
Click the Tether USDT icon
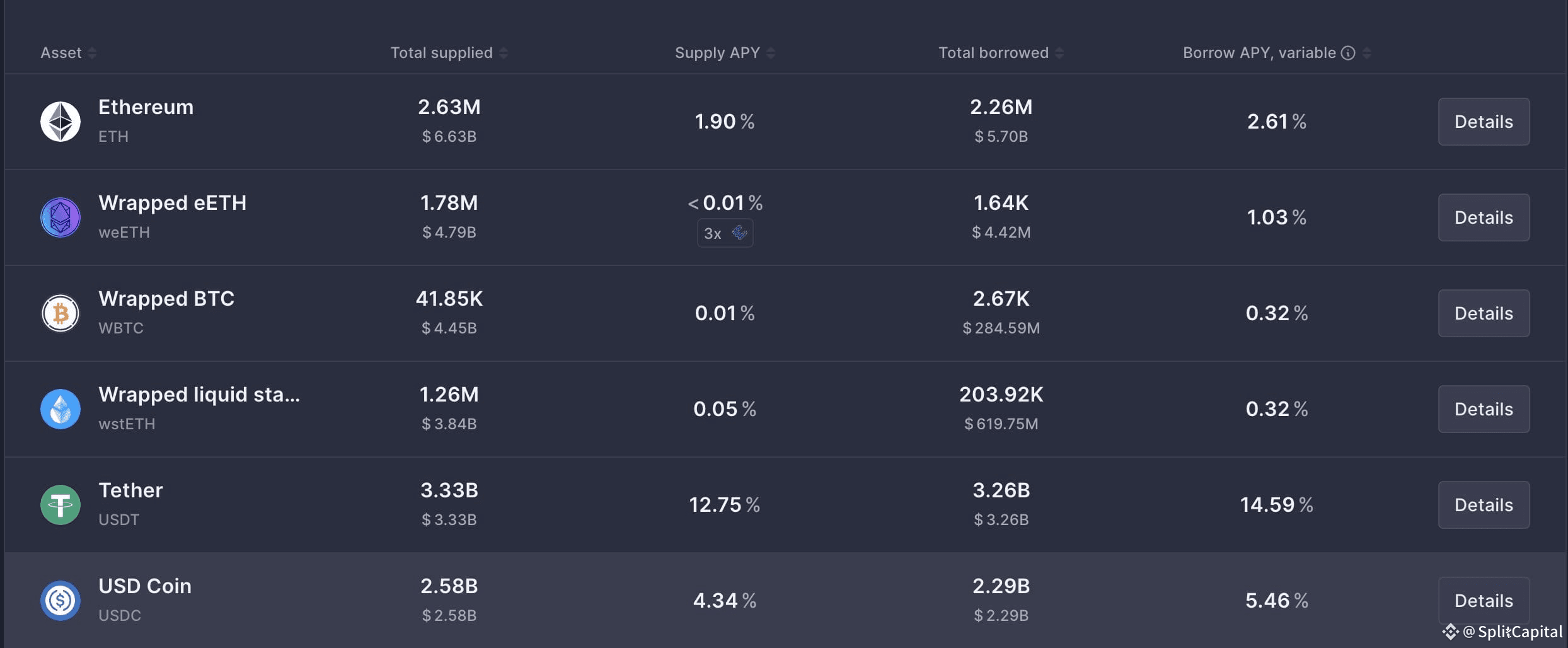point(61,505)
